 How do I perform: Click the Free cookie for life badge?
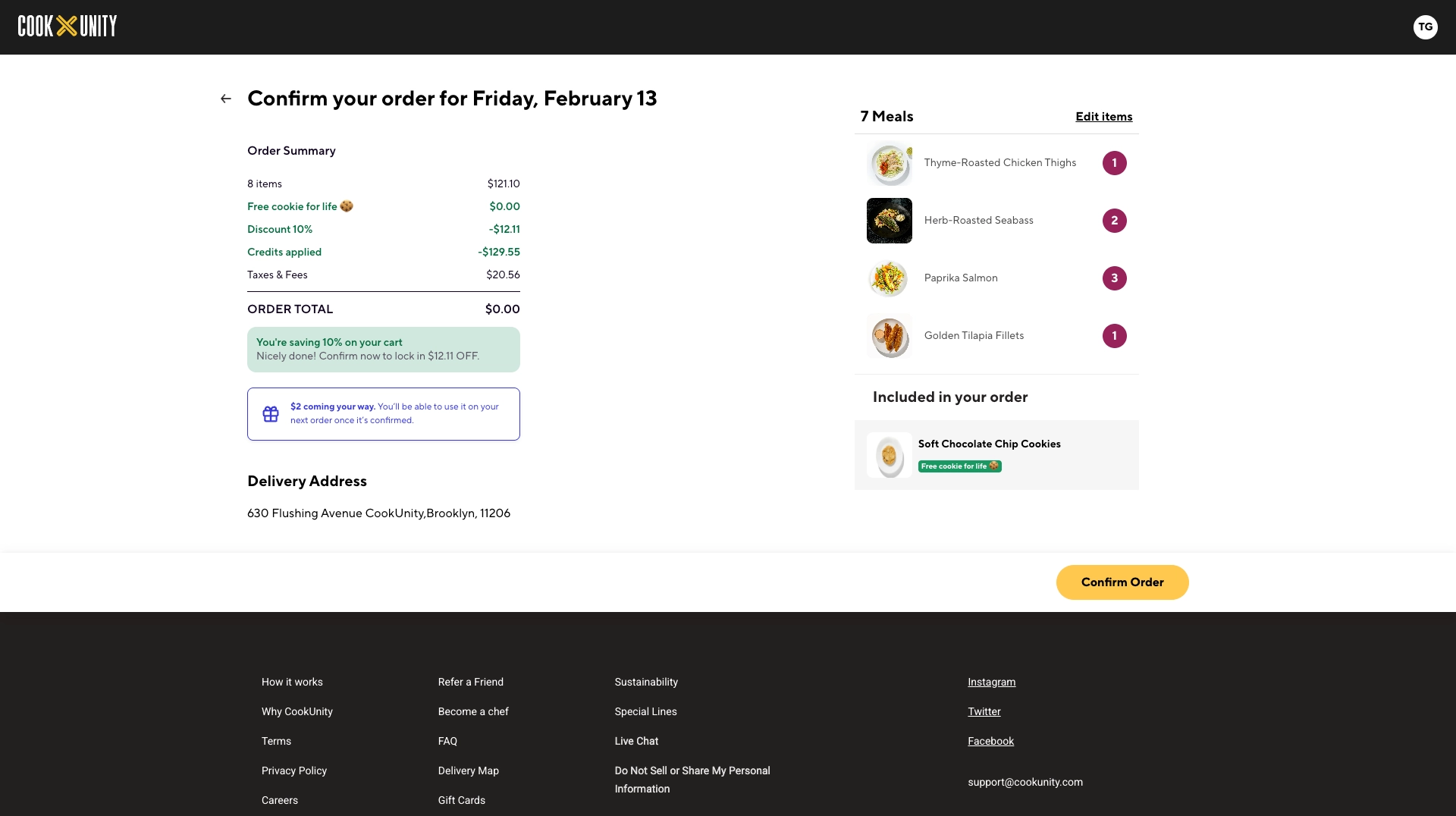[x=959, y=466]
